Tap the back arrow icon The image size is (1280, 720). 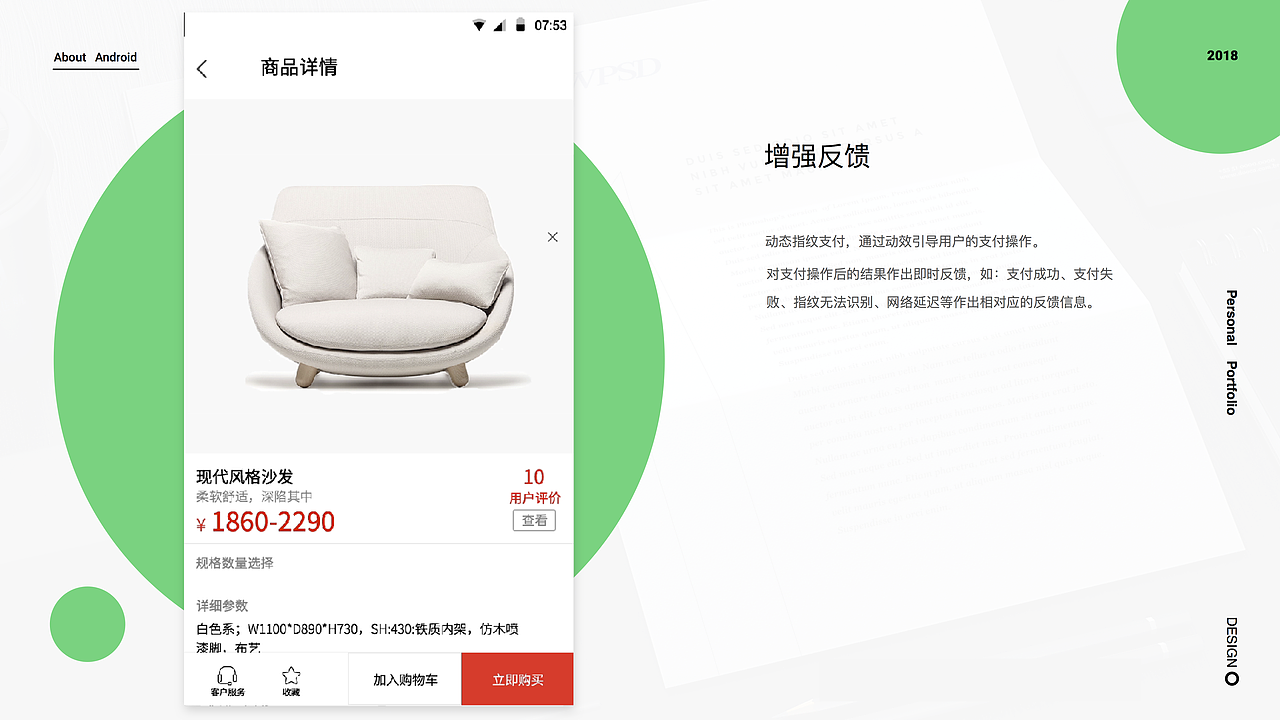[x=202, y=68]
